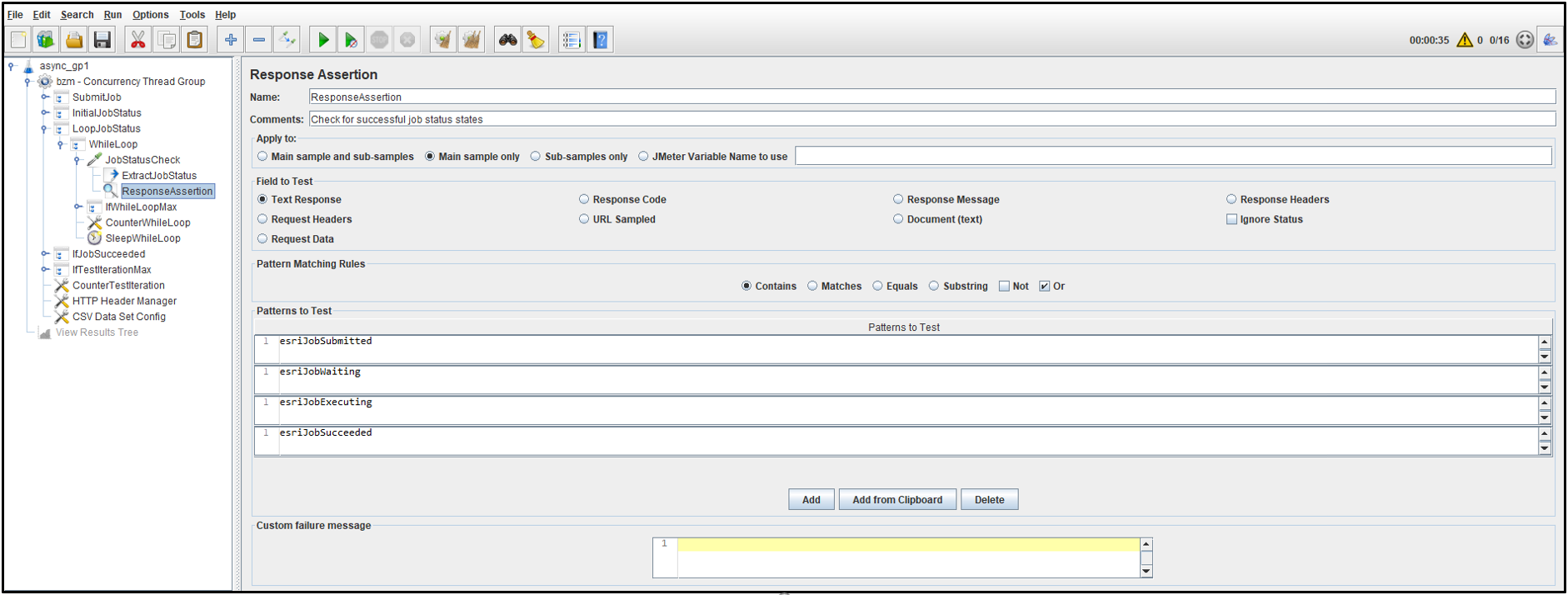1568x595 pixels.
Task: Click the Clear All results icon
Action: [x=472, y=39]
